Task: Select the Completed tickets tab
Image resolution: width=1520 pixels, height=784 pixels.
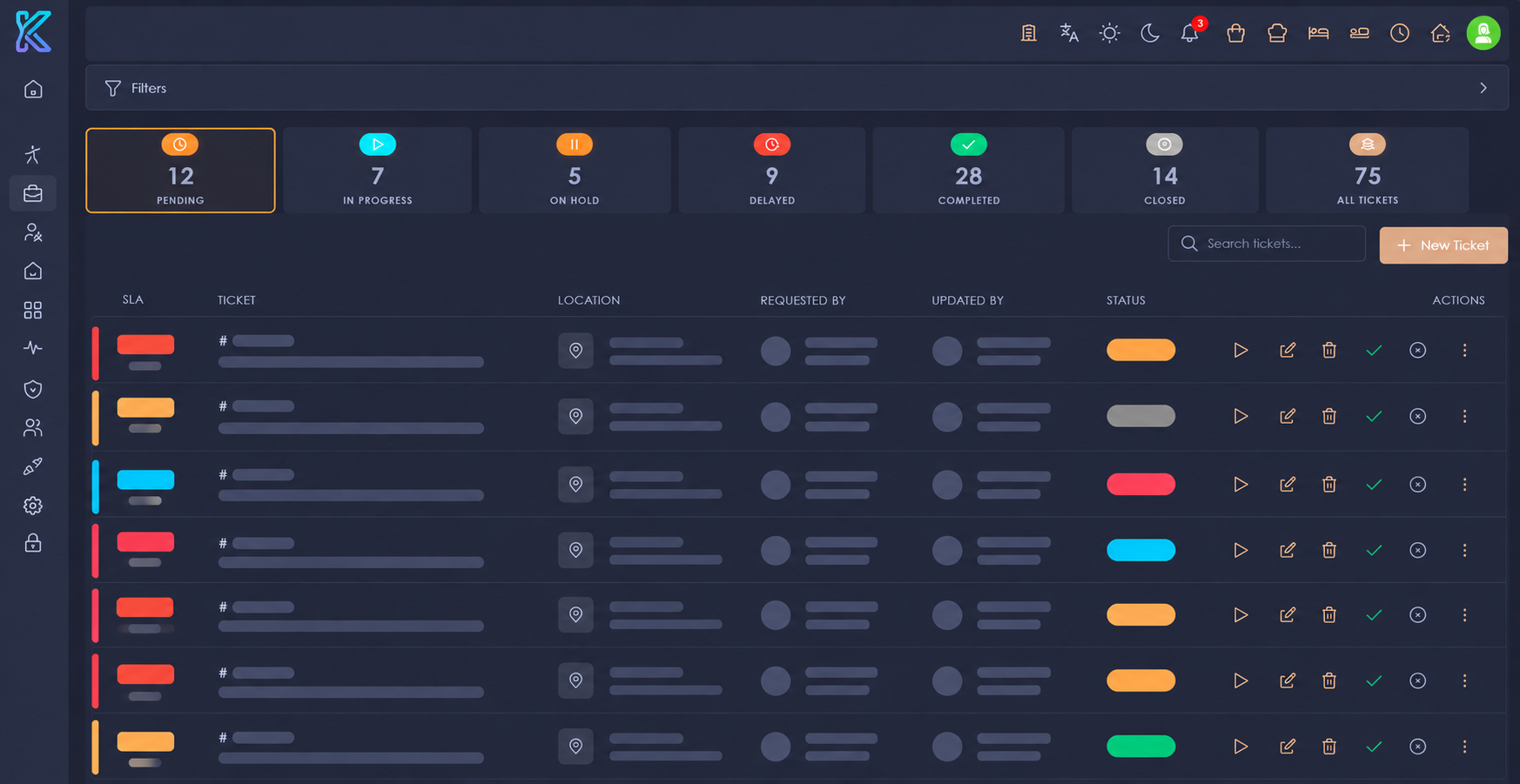Action: click(x=969, y=171)
